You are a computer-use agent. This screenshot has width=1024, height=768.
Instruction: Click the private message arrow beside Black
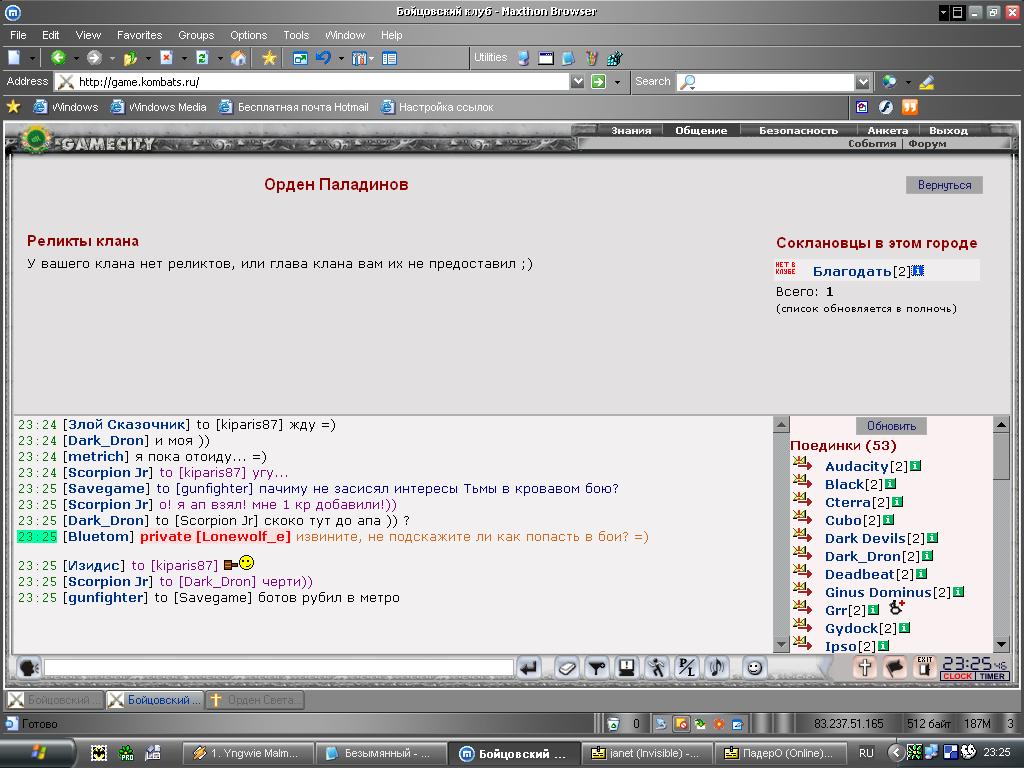click(x=803, y=482)
